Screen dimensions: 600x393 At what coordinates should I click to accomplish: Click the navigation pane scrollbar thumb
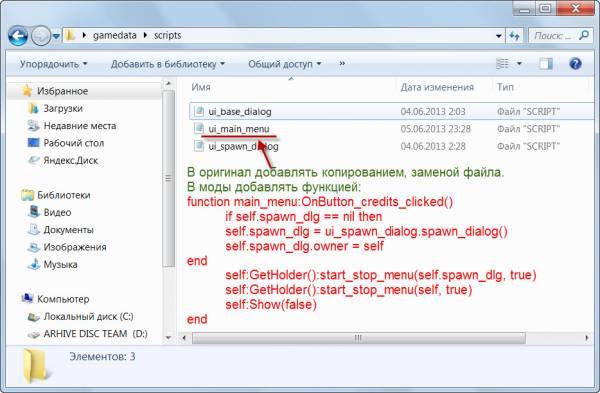point(168,179)
